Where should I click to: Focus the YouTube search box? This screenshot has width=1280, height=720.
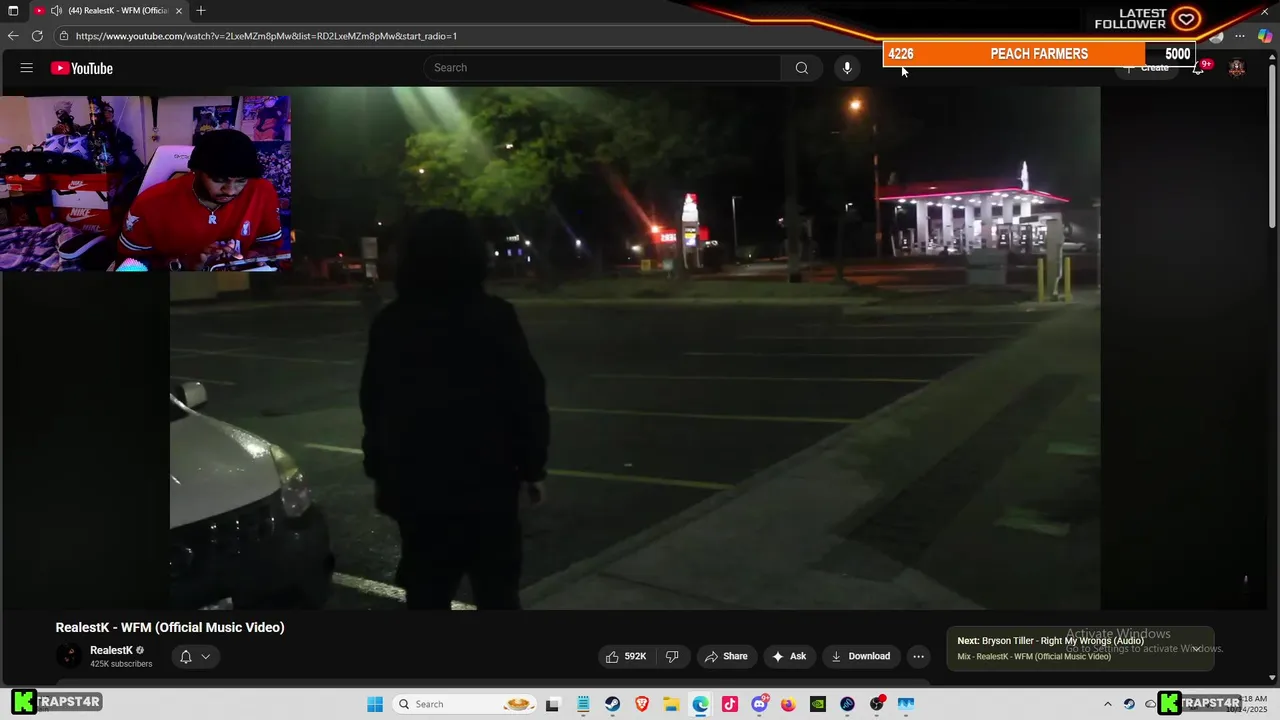(x=602, y=68)
